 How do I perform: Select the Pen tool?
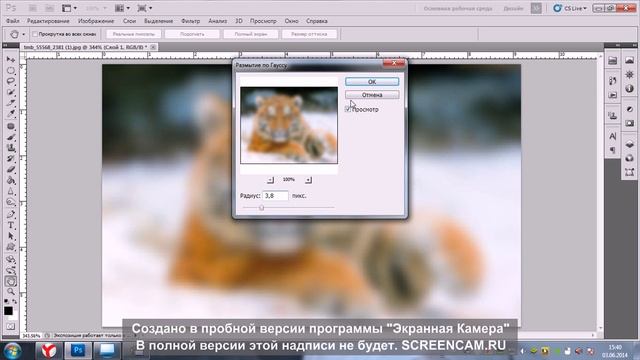[11, 214]
